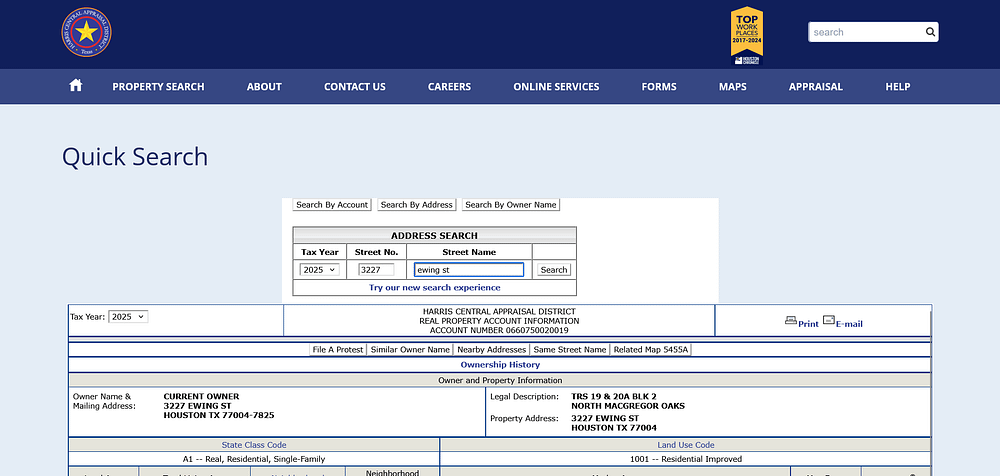Click the HOUSTON TX 77004-7825 mailing text
Viewport: 1000px width, 476px height.
[219, 415]
